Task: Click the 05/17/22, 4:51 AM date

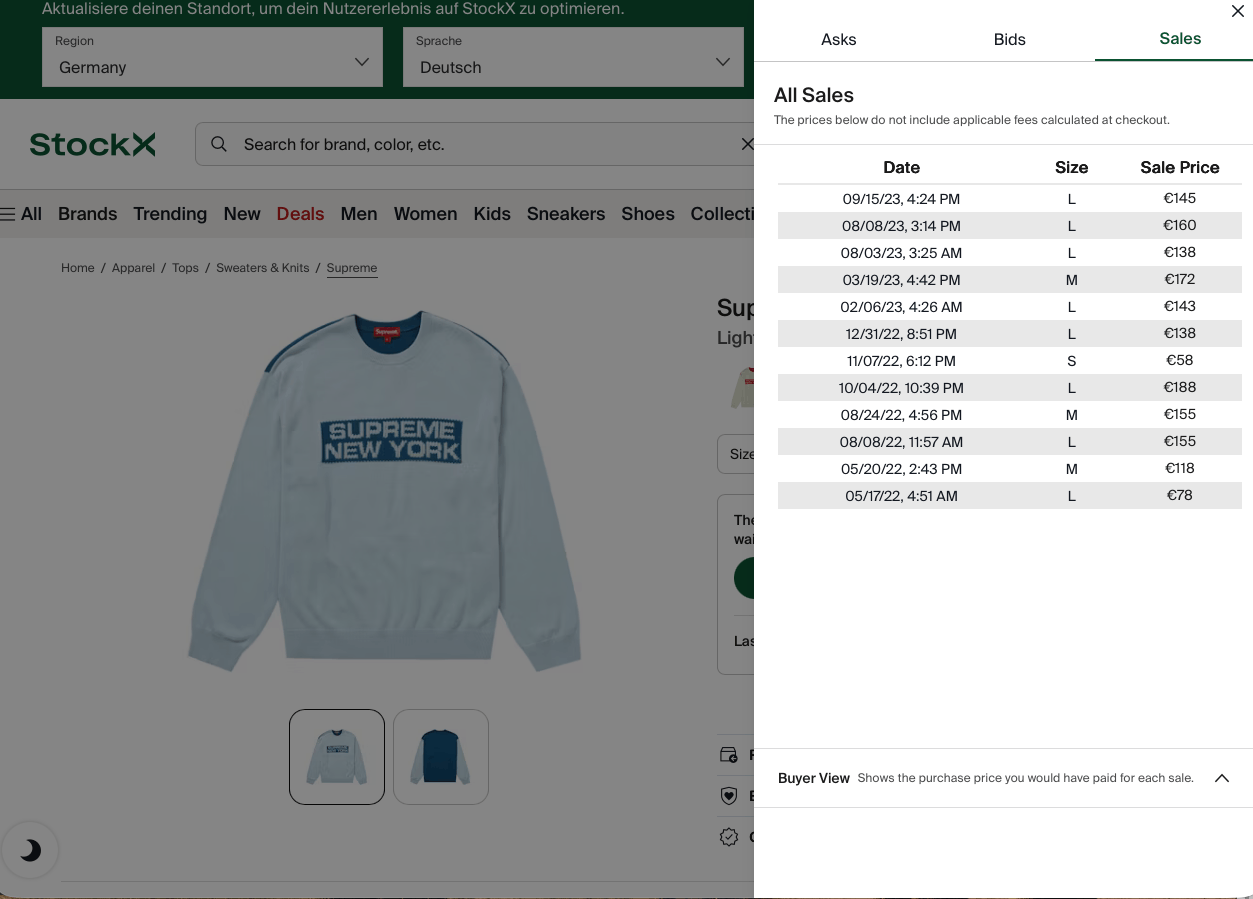Action: point(901,496)
